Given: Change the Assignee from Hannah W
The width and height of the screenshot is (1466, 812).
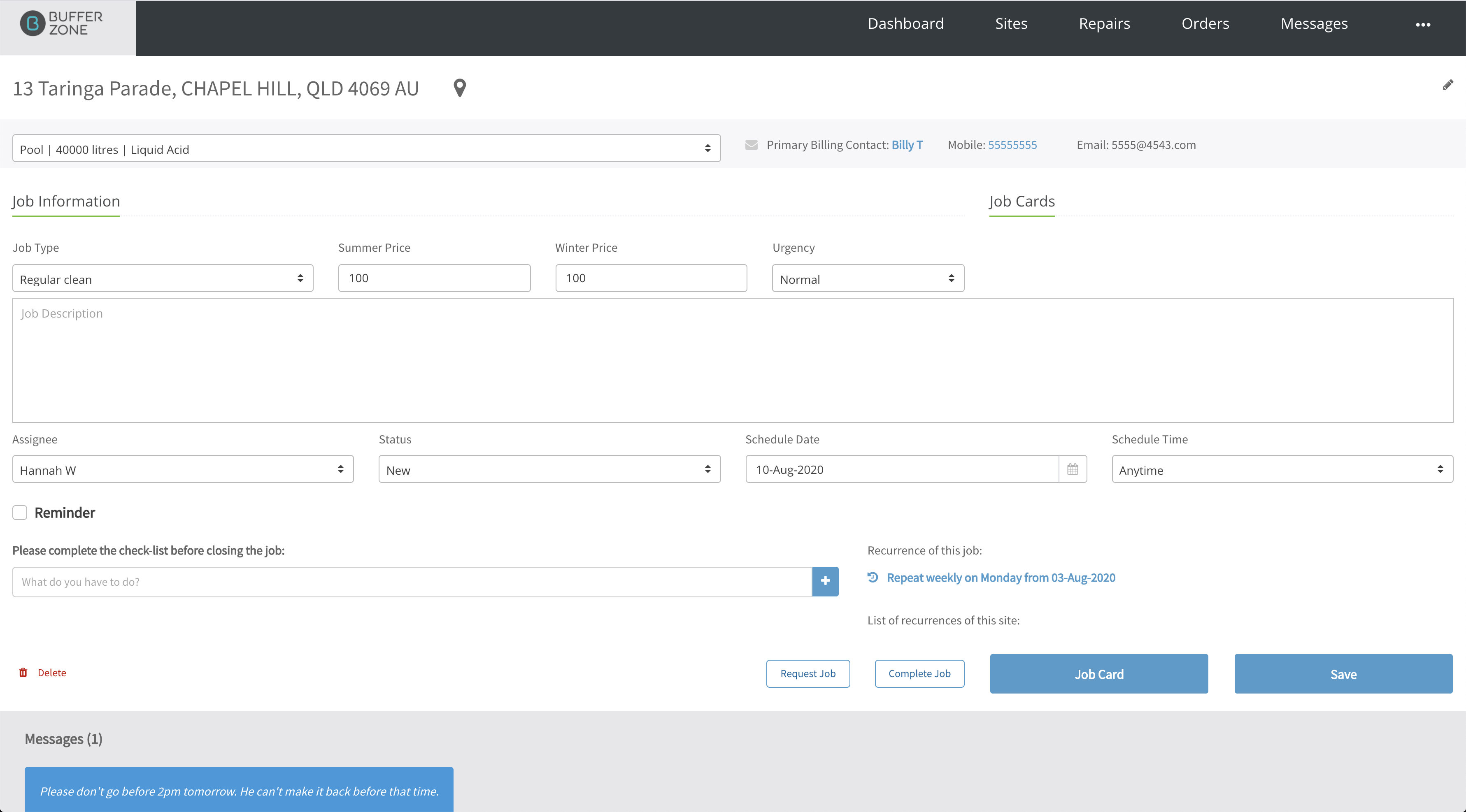Looking at the screenshot, I should tap(183, 469).
